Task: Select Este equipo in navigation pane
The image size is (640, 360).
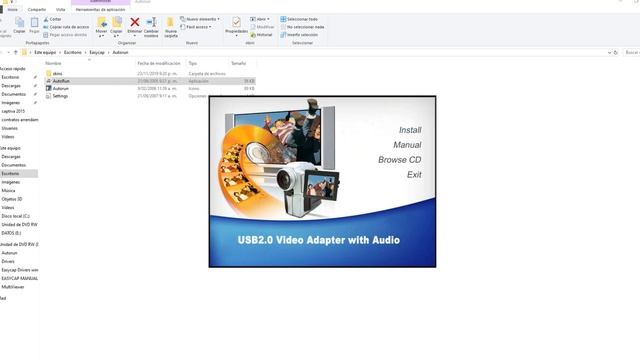Action: point(10,148)
